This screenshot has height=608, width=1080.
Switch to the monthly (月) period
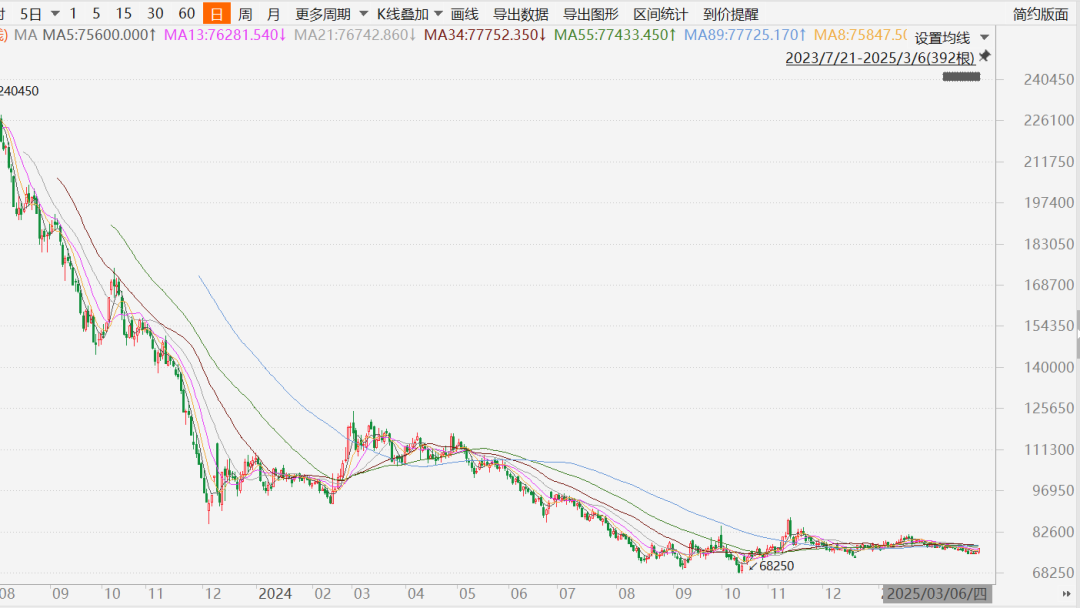pos(273,14)
